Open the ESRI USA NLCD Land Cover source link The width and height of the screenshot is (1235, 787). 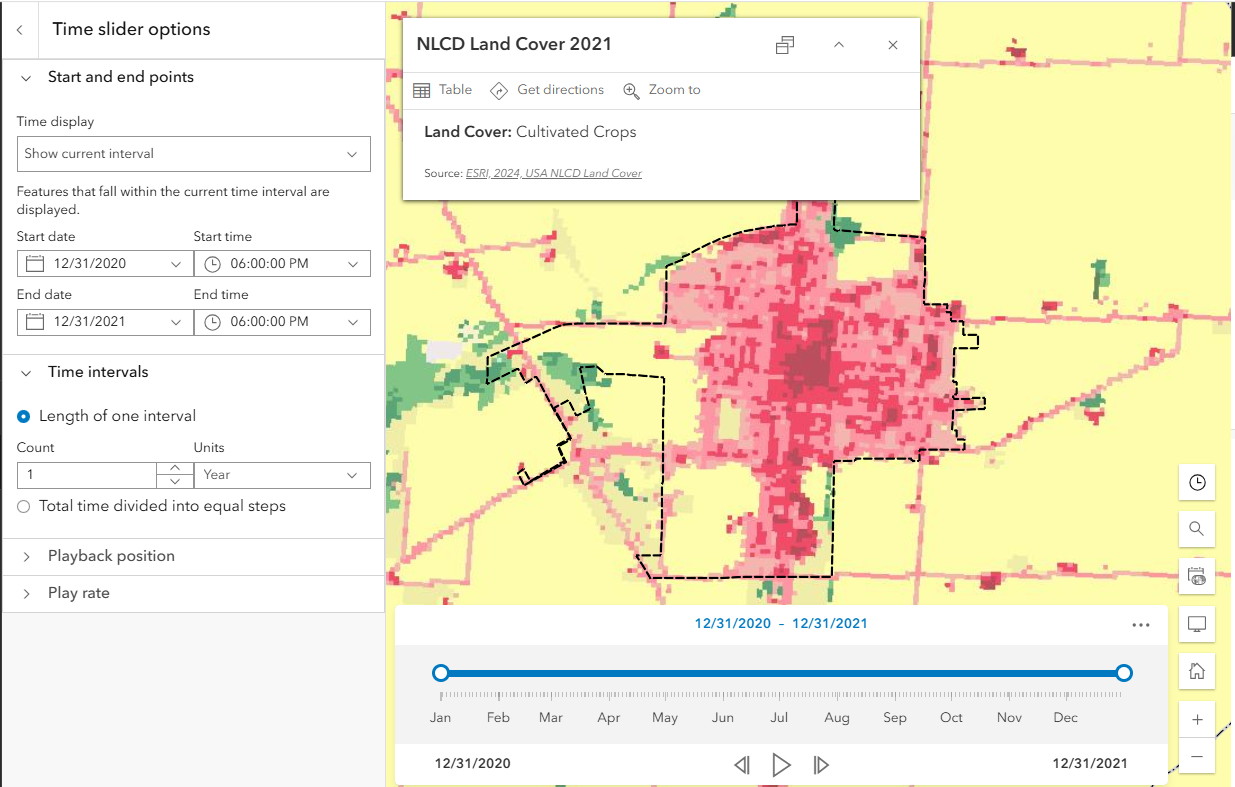click(553, 172)
